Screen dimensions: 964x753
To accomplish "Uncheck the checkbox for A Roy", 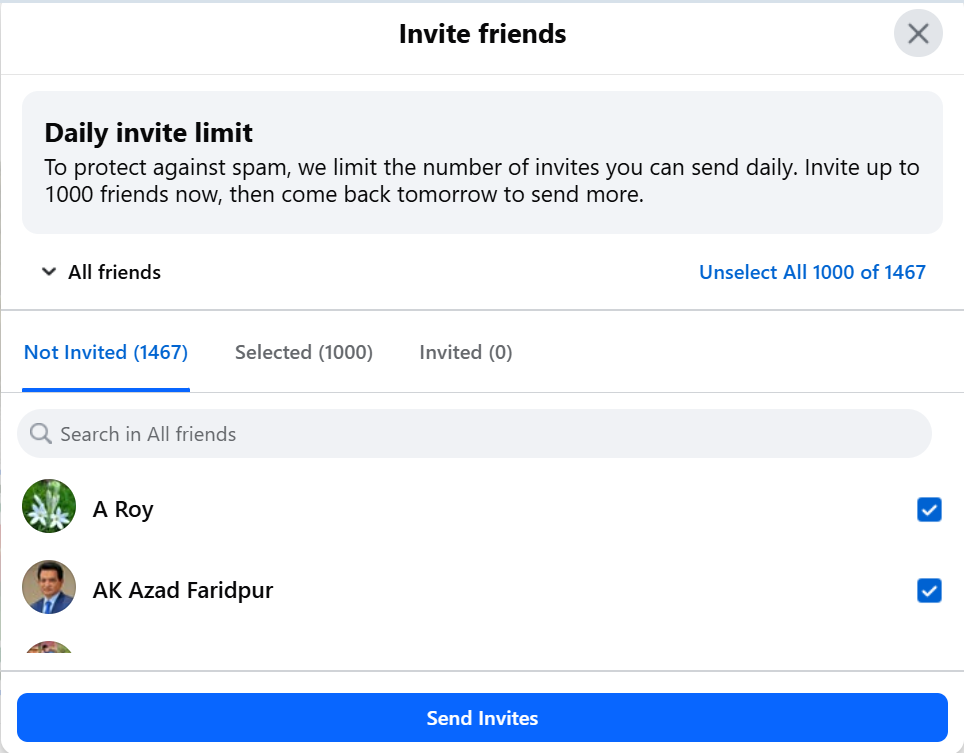I will coord(929,510).
